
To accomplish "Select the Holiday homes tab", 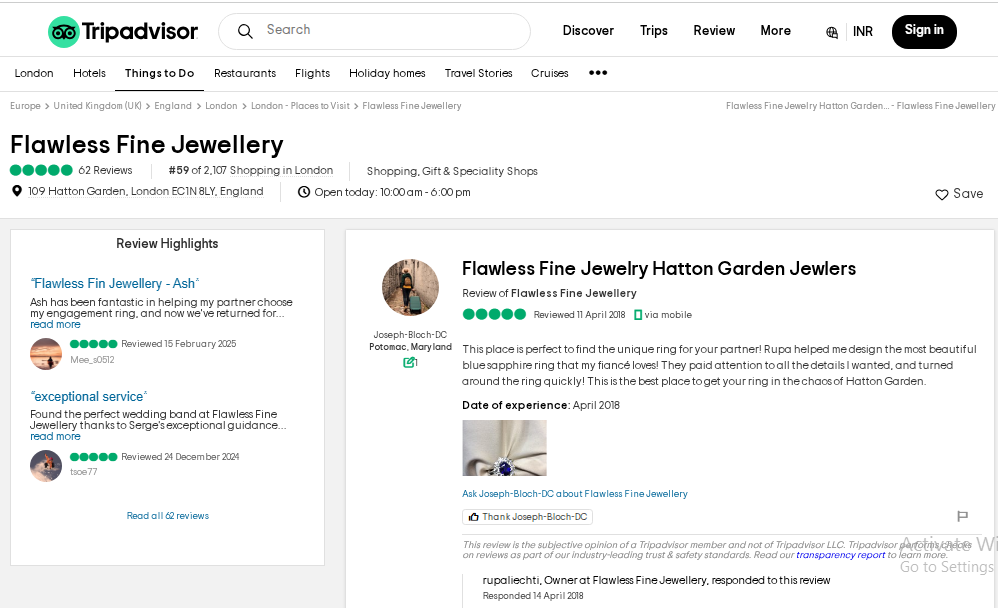I will tap(387, 73).
